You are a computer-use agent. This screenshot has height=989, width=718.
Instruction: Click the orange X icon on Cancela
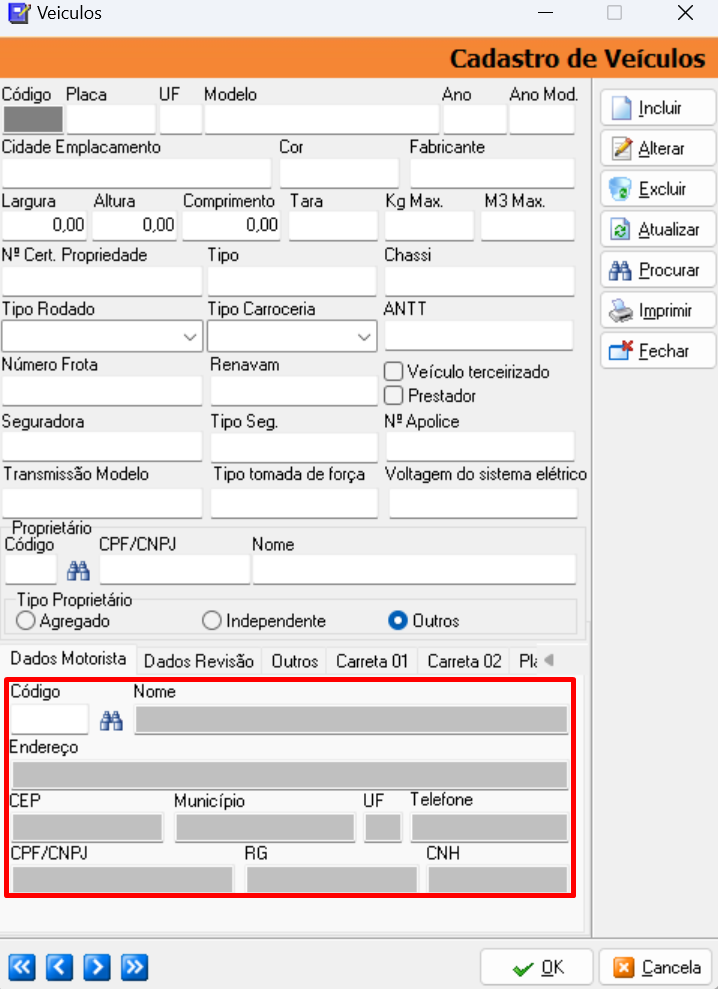(623, 968)
